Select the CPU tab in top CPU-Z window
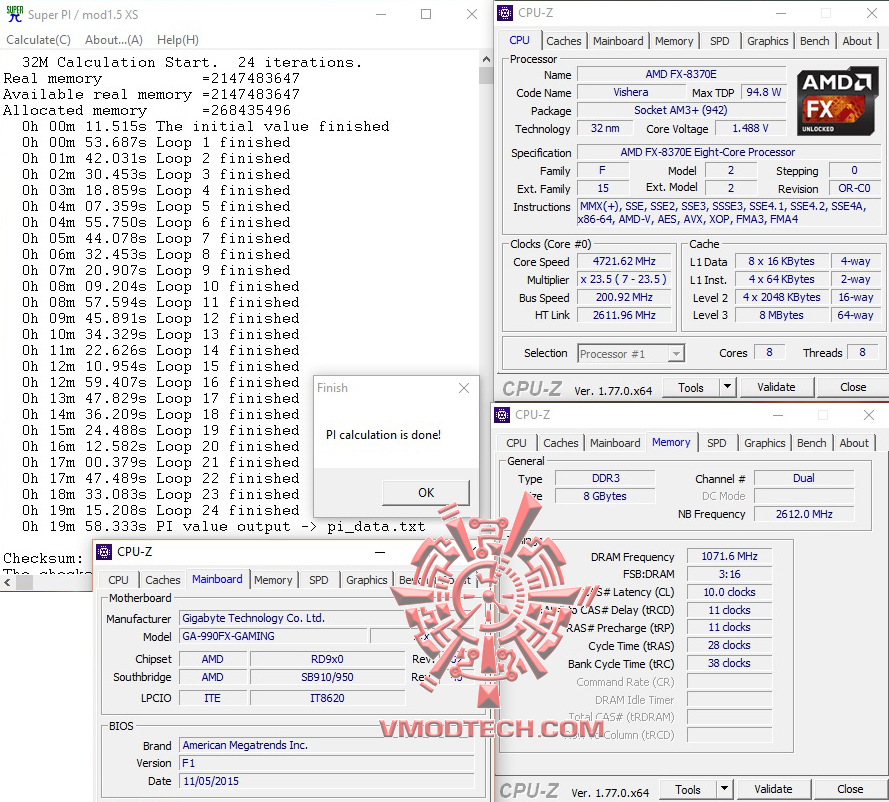 [519, 40]
